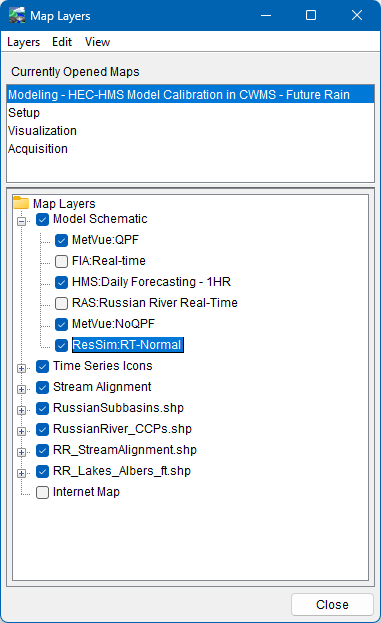Image resolution: width=381 pixels, height=623 pixels.
Task: Maximize the Map Layers window
Action: pyautogui.click(x=311, y=15)
